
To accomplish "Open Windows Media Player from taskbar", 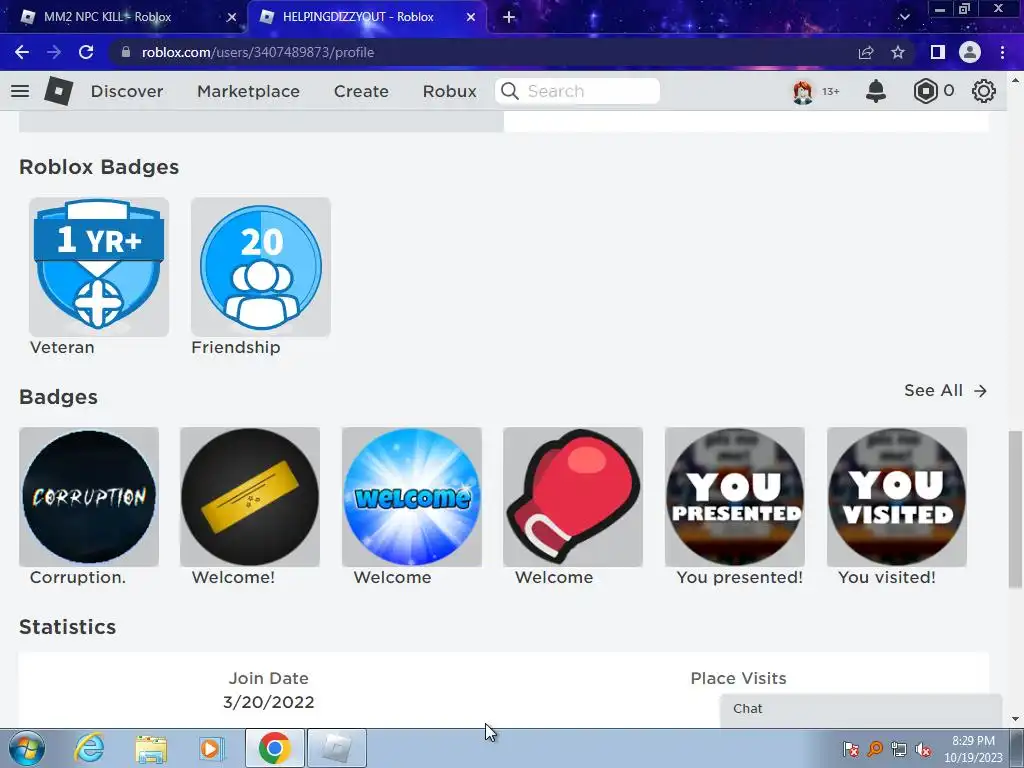I will tap(212, 748).
